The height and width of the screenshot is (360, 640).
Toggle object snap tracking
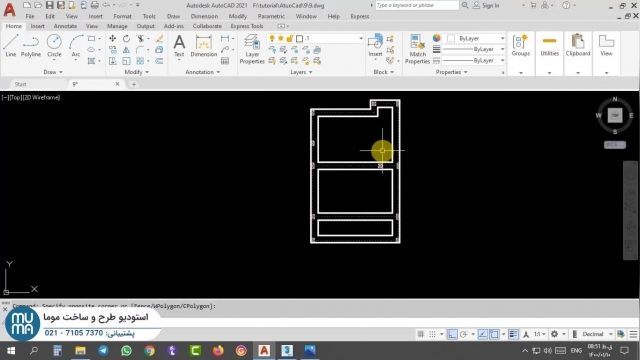482,334
